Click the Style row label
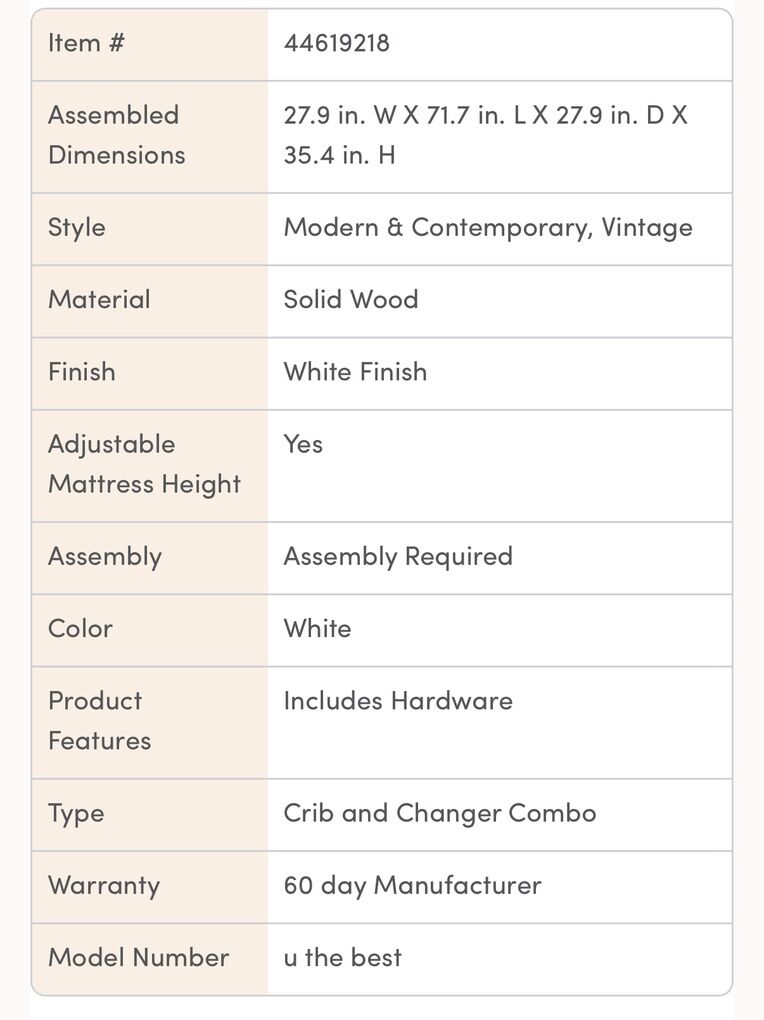Image resolution: width=764 pixels, height=1020 pixels. [76, 227]
